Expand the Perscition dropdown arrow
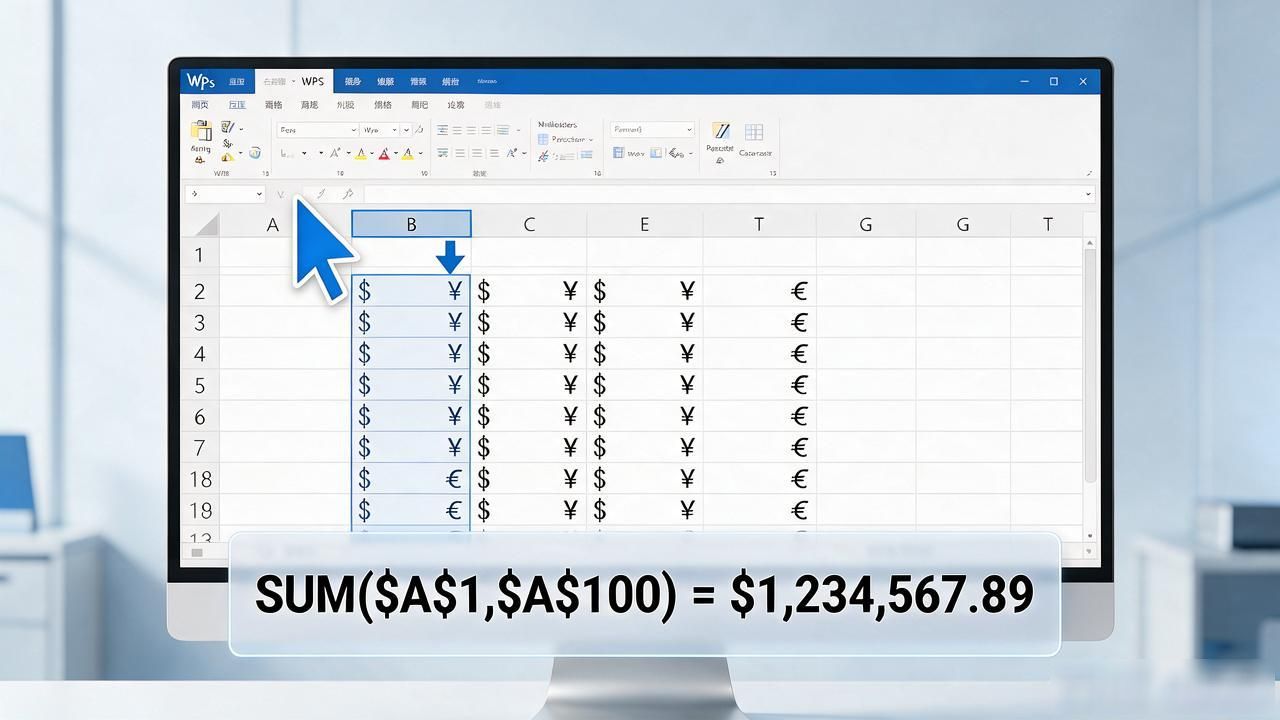This screenshot has height=720, width=1280. point(590,140)
